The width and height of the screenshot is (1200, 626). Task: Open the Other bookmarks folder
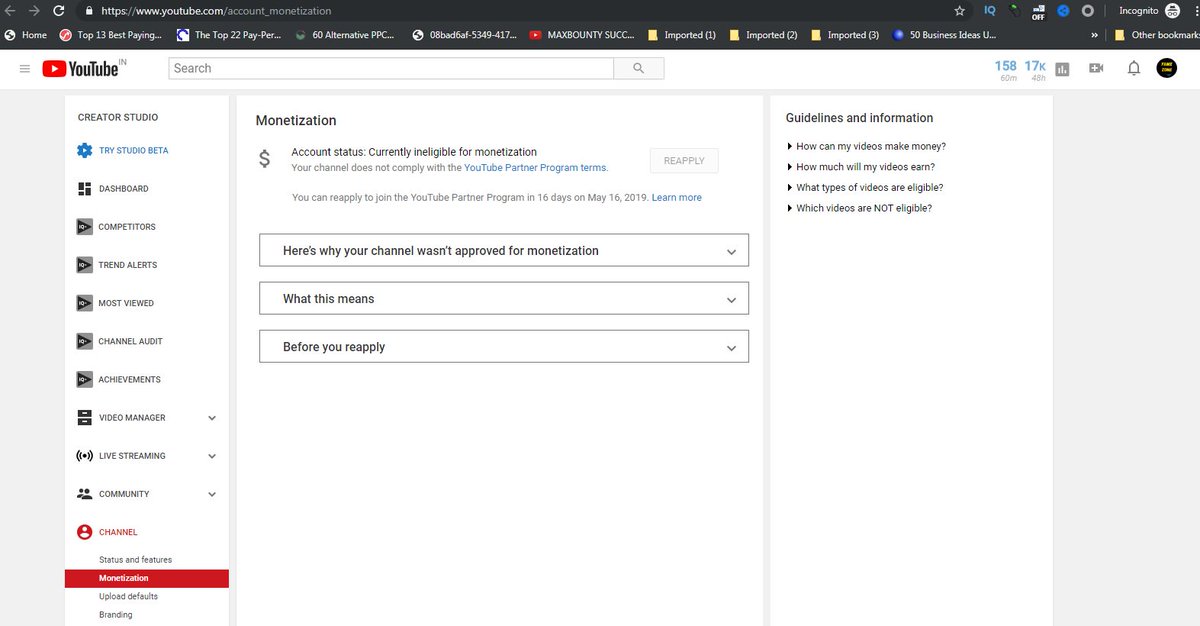1157,35
